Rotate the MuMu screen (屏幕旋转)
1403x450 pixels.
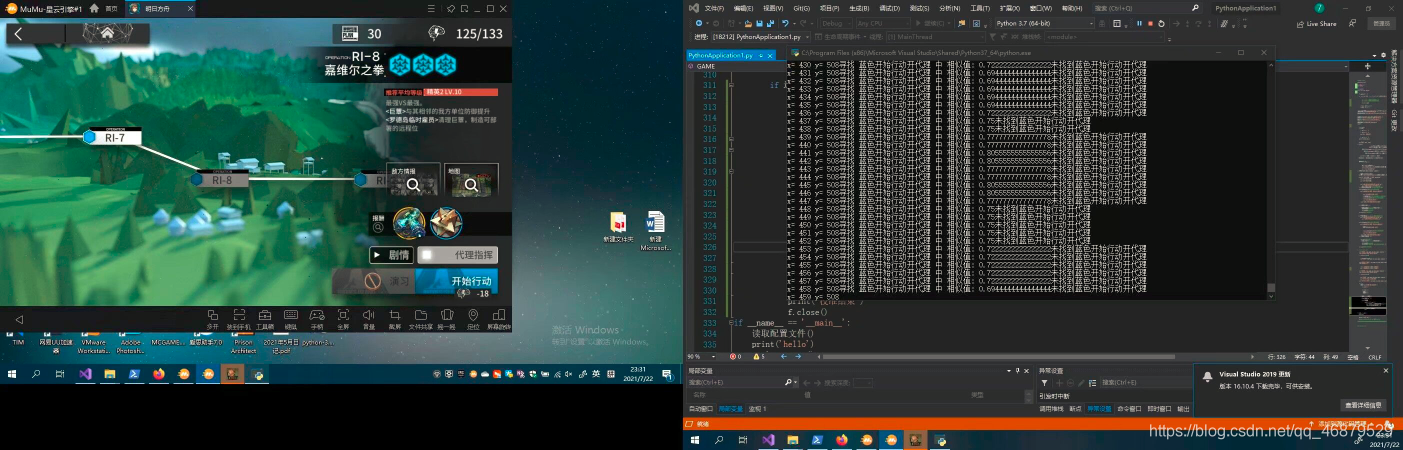[x=498, y=318]
